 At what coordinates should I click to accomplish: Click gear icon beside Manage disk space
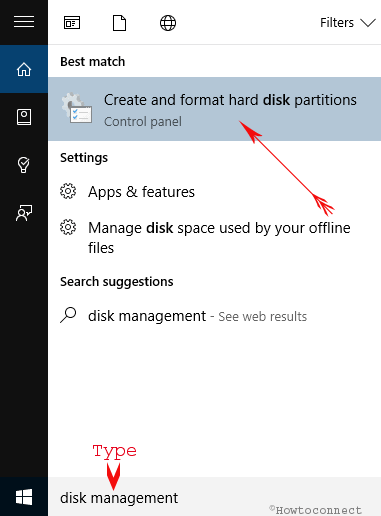68,227
